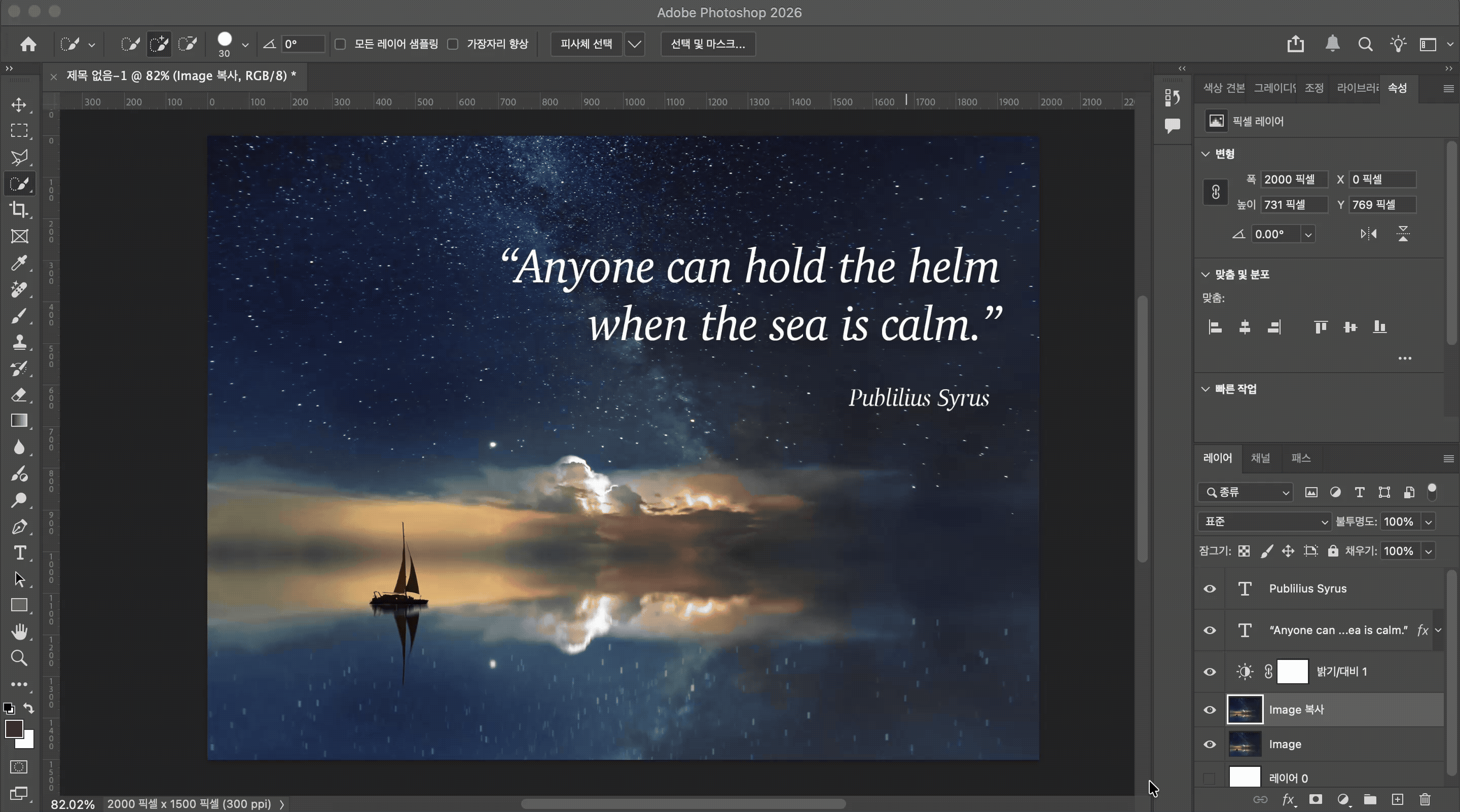Click the 선택 및 마스크... button

coord(708,44)
